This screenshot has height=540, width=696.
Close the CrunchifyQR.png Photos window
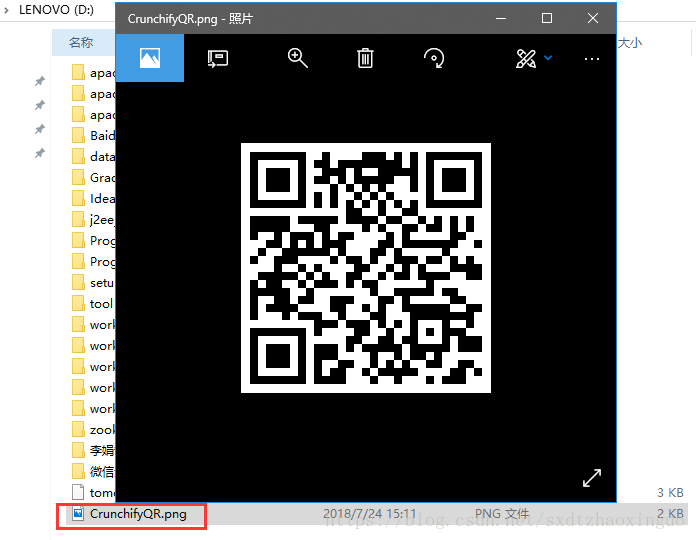[593, 18]
